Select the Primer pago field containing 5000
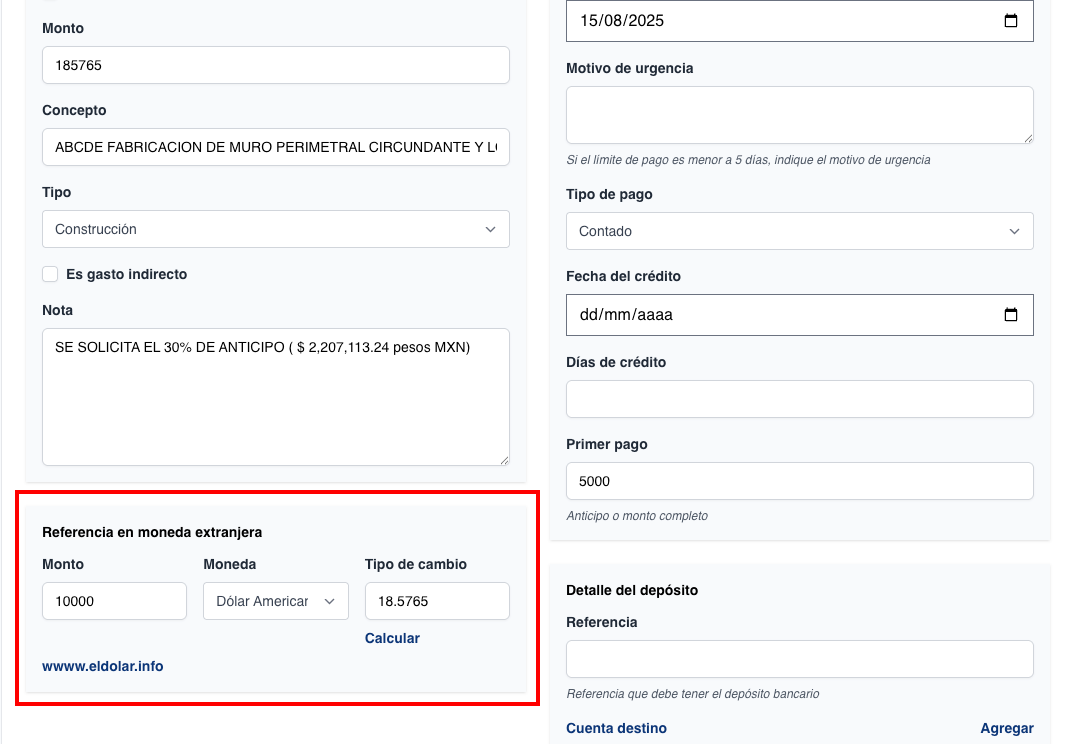Image resolution: width=1087 pixels, height=744 pixels. tap(799, 481)
